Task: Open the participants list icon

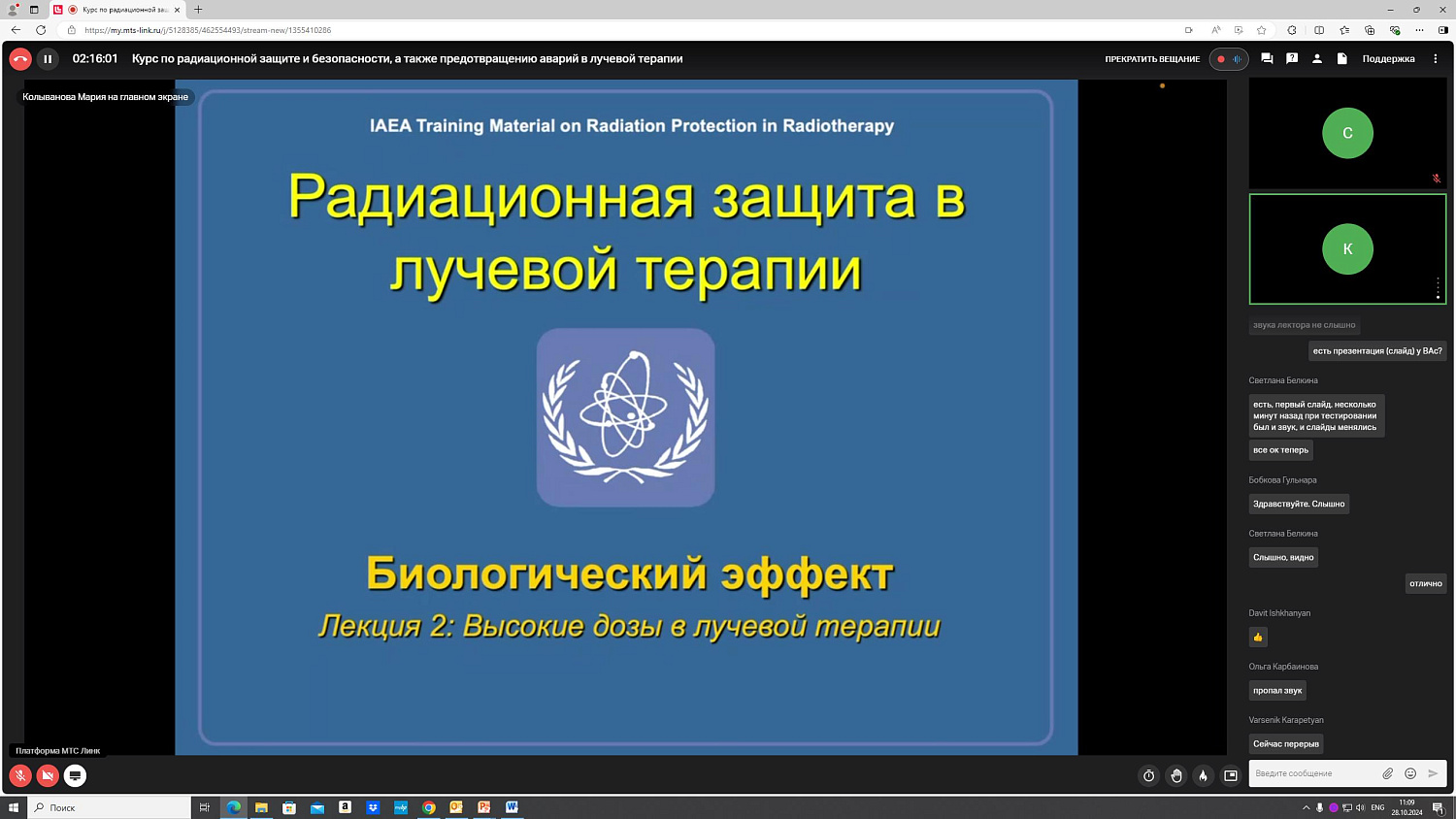Action: (1317, 59)
